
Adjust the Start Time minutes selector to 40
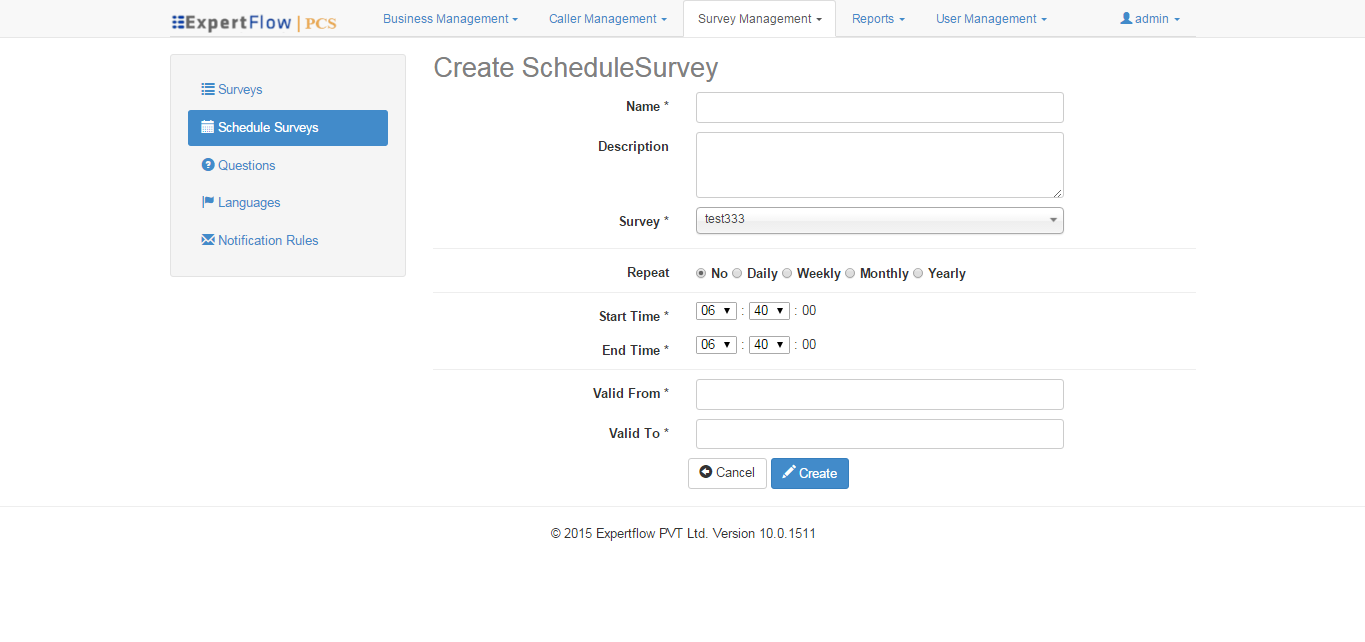pyautogui.click(x=769, y=310)
